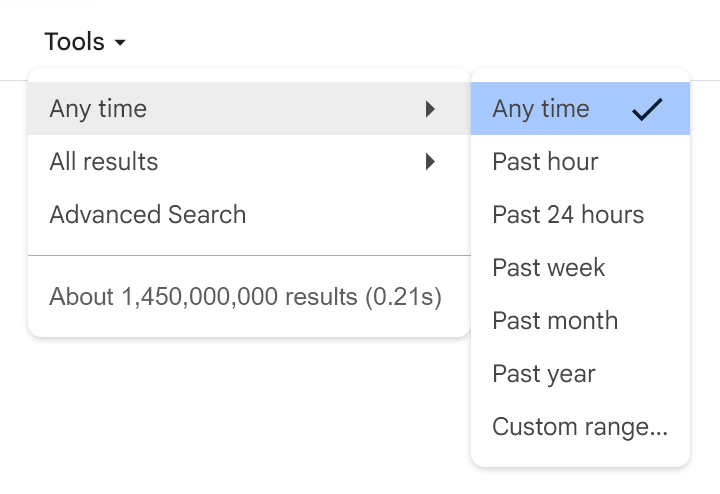Click the divider line under Advanced Search
Viewport: 720px width, 494px height.
(x=246, y=255)
